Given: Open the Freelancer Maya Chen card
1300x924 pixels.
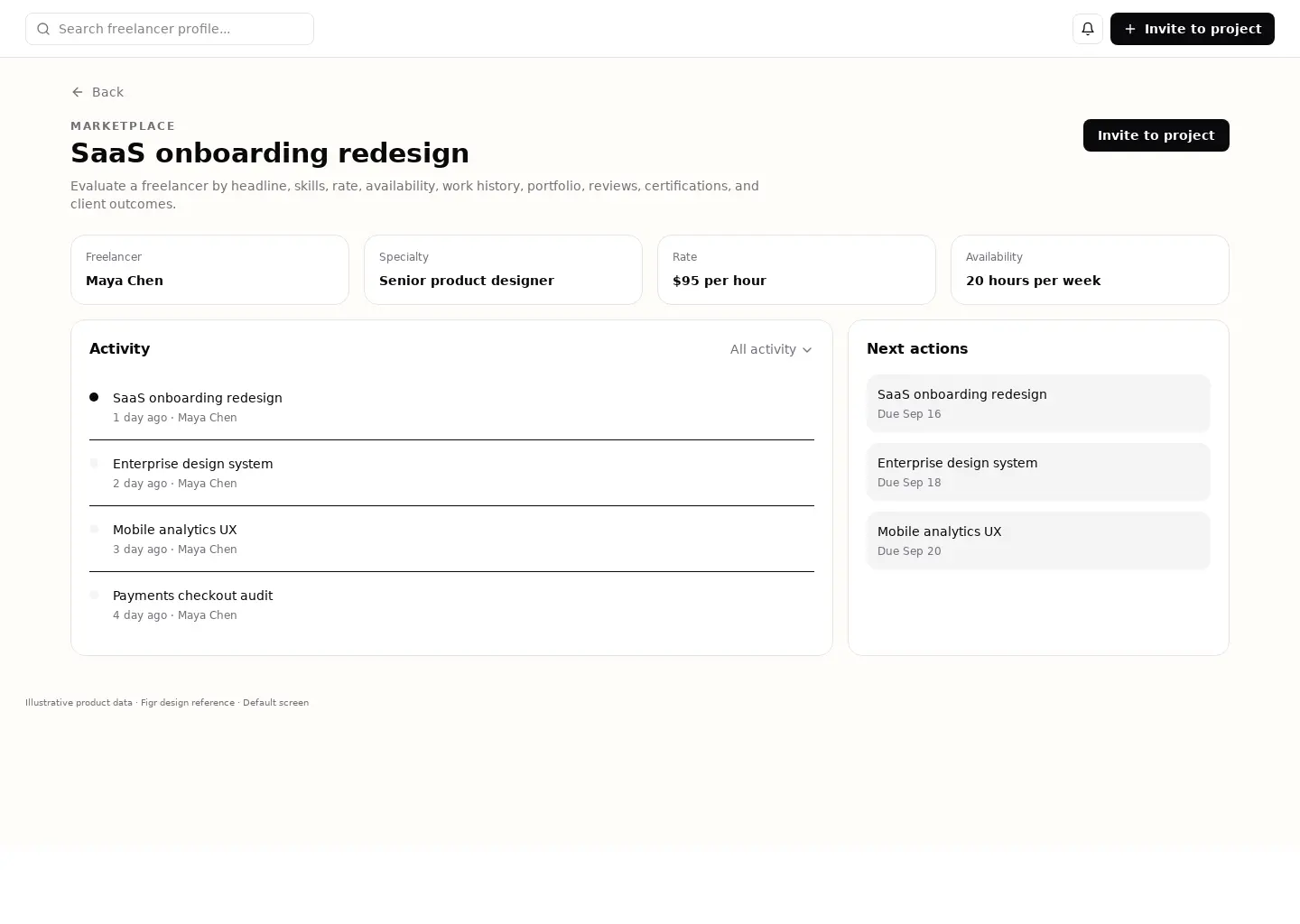Looking at the screenshot, I should (x=209, y=270).
